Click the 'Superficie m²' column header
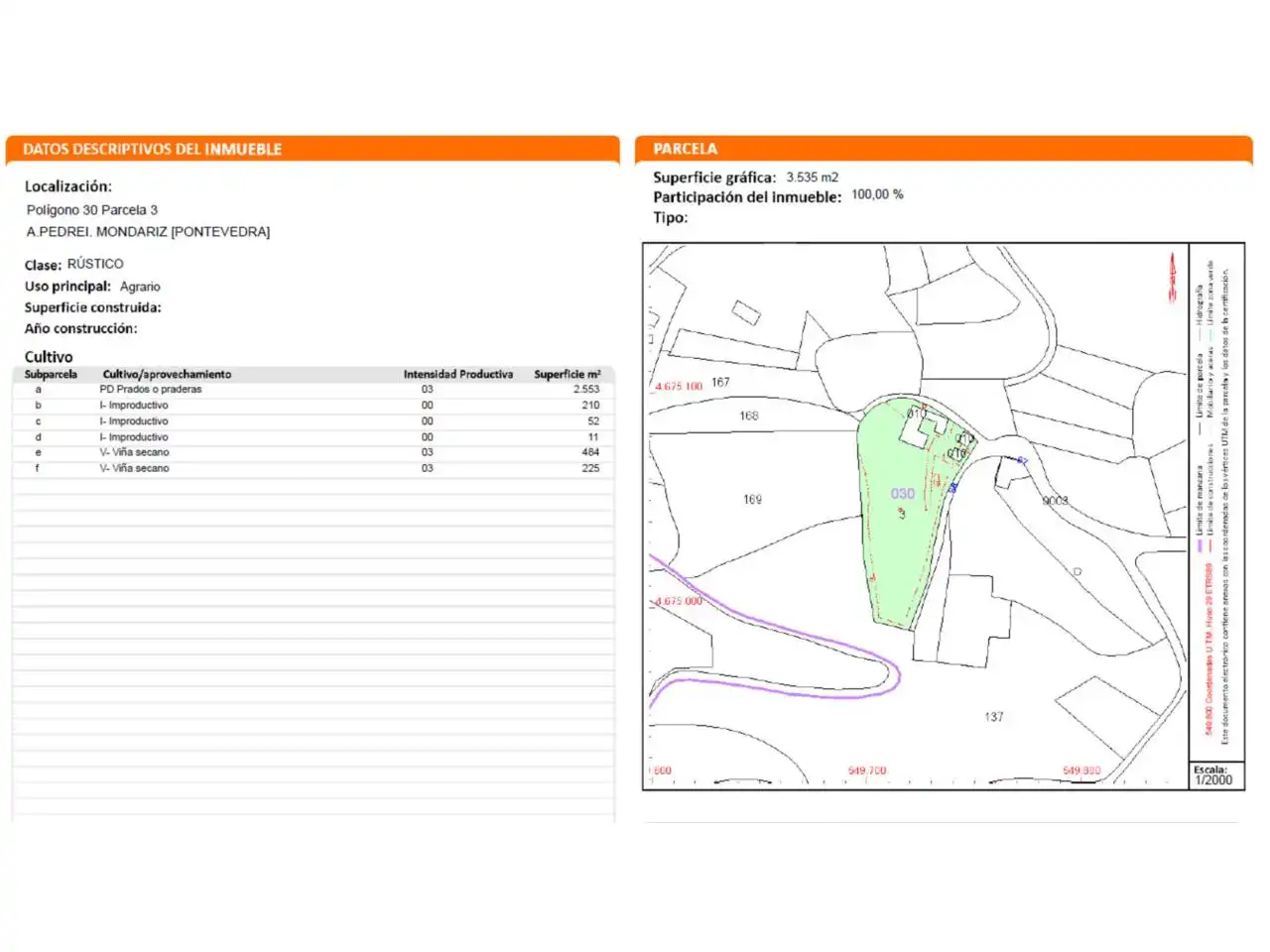This screenshot has width=1270, height=952. point(568,375)
